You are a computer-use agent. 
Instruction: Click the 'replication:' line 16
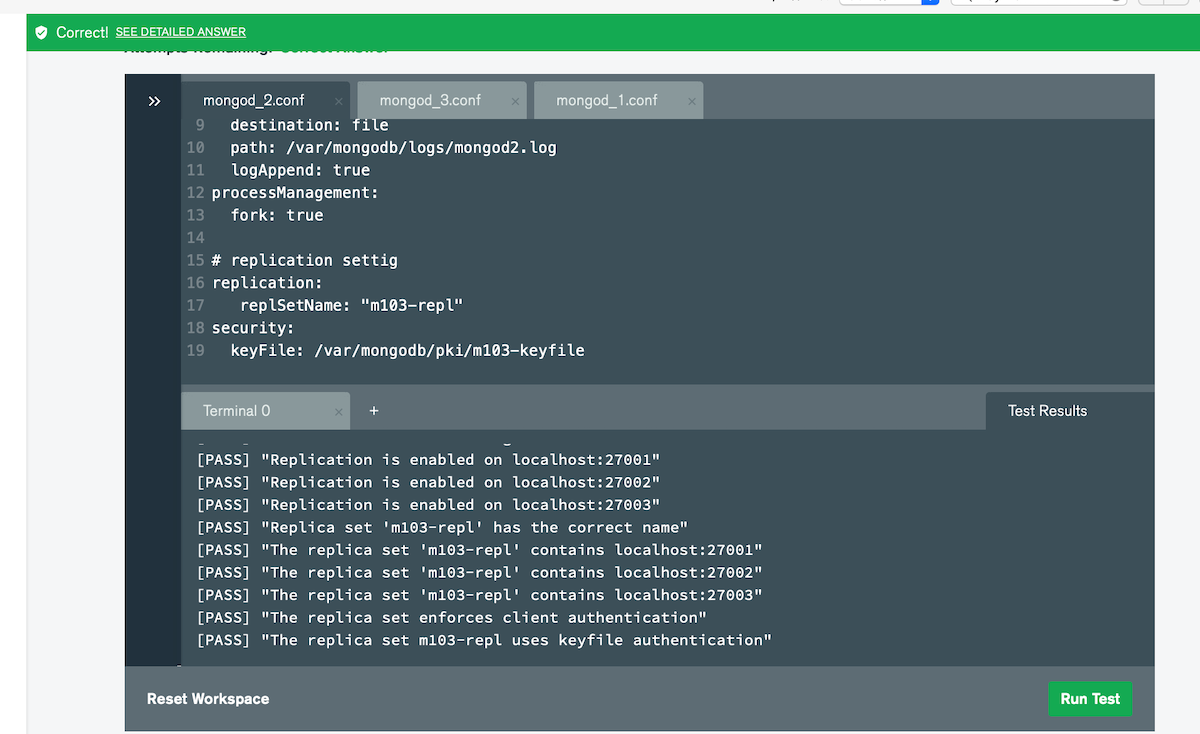[267, 282]
